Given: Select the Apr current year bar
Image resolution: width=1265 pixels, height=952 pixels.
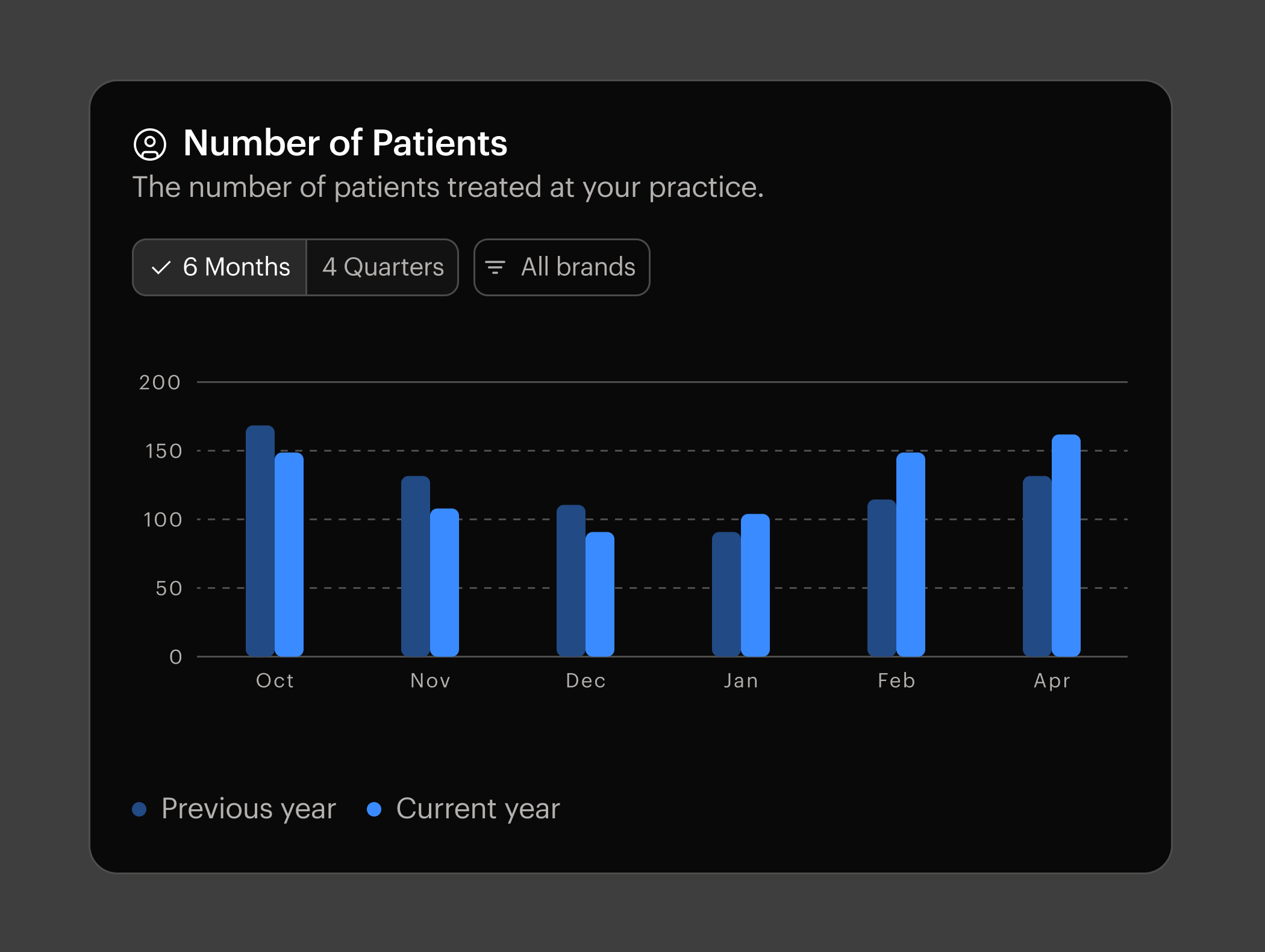Looking at the screenshot, I should [x=1066, y=546].
